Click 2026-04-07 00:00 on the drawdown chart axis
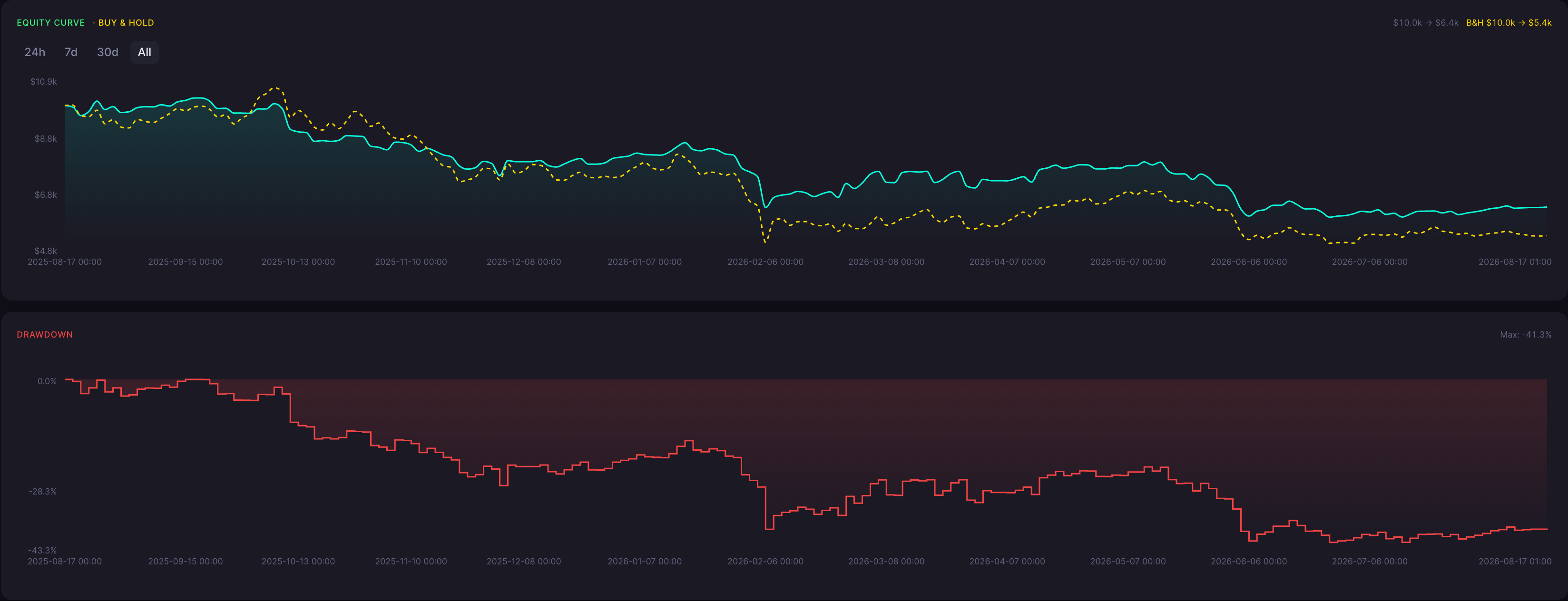The width and height of the screenshot is (1568, 601). pos(1008,562)
